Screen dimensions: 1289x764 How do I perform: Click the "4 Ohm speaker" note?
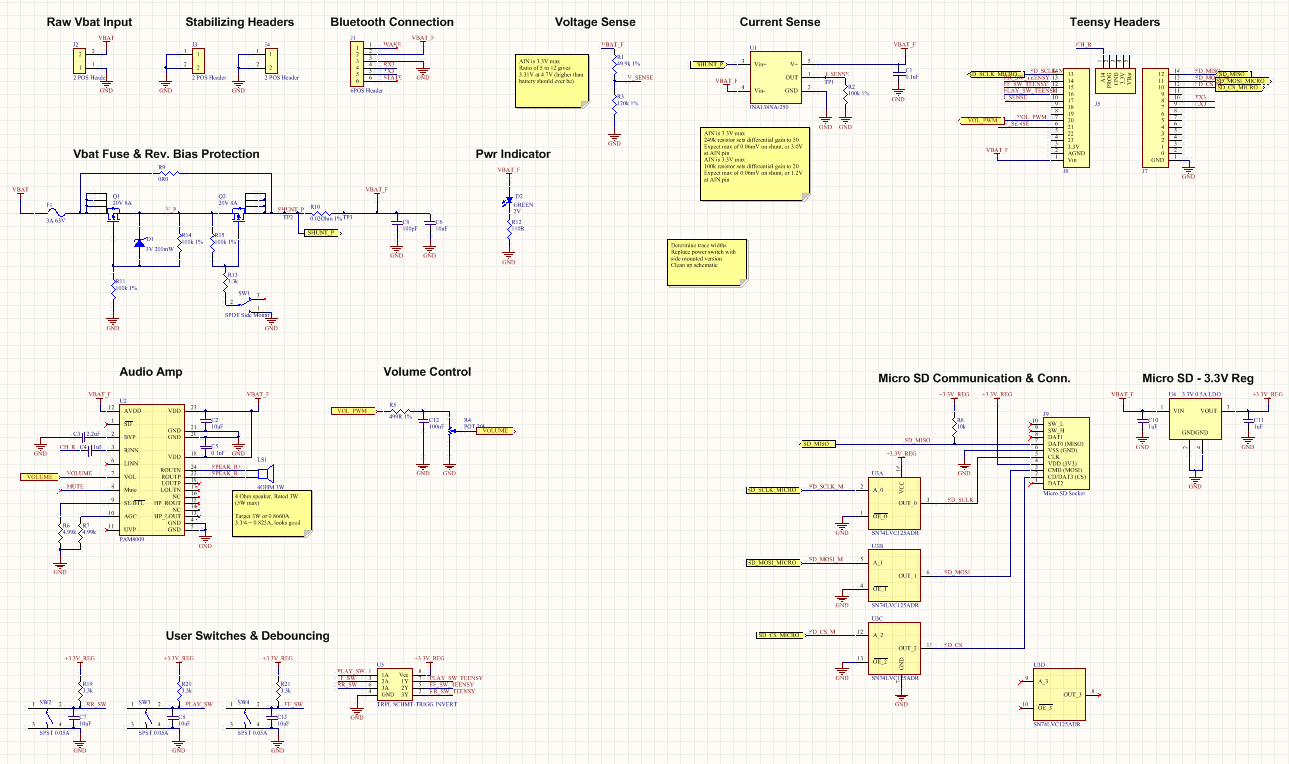coord(272,512)
